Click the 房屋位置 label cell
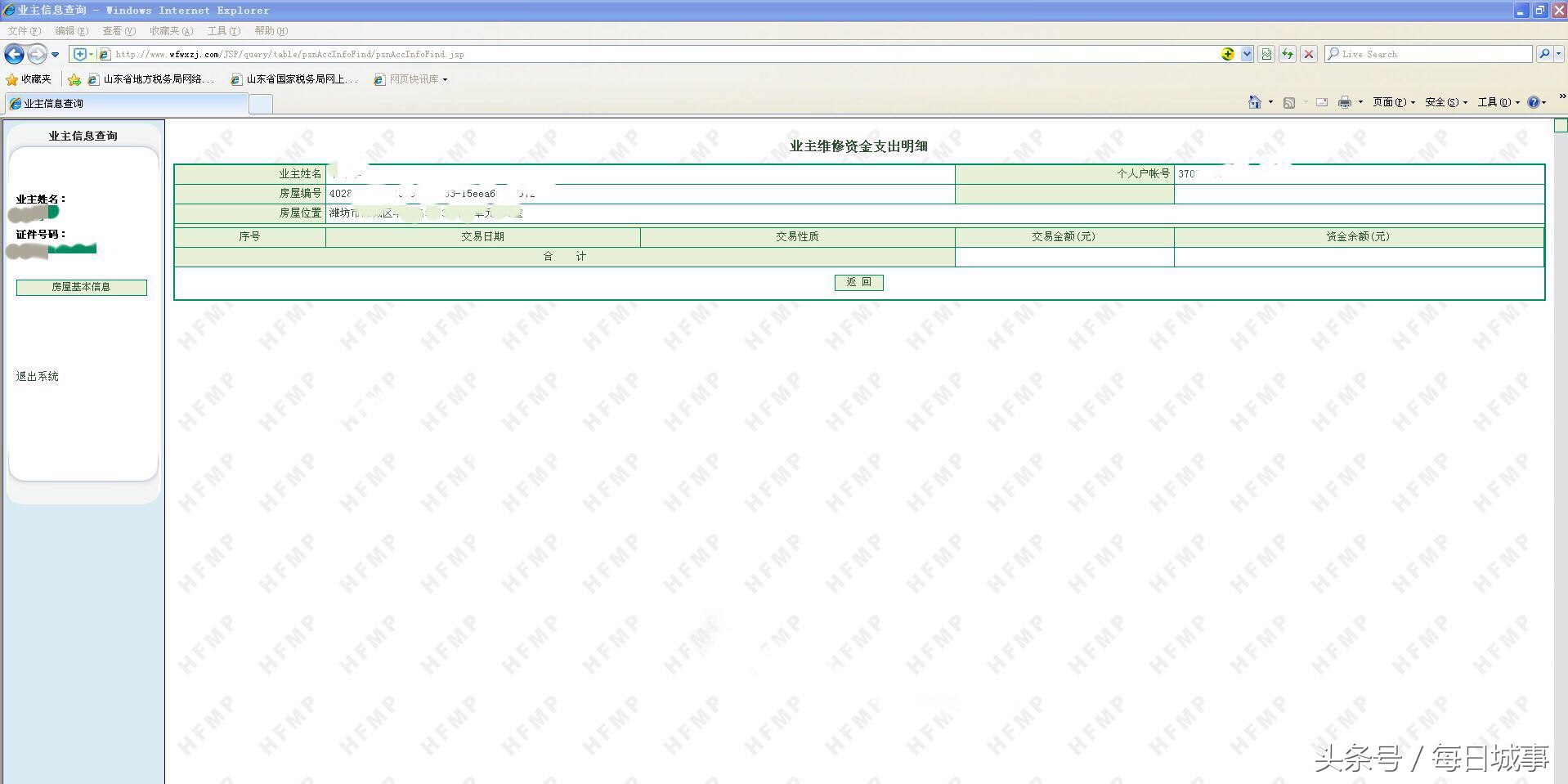Viewport: 1568px width, 784px height. [x=250, y=213]
